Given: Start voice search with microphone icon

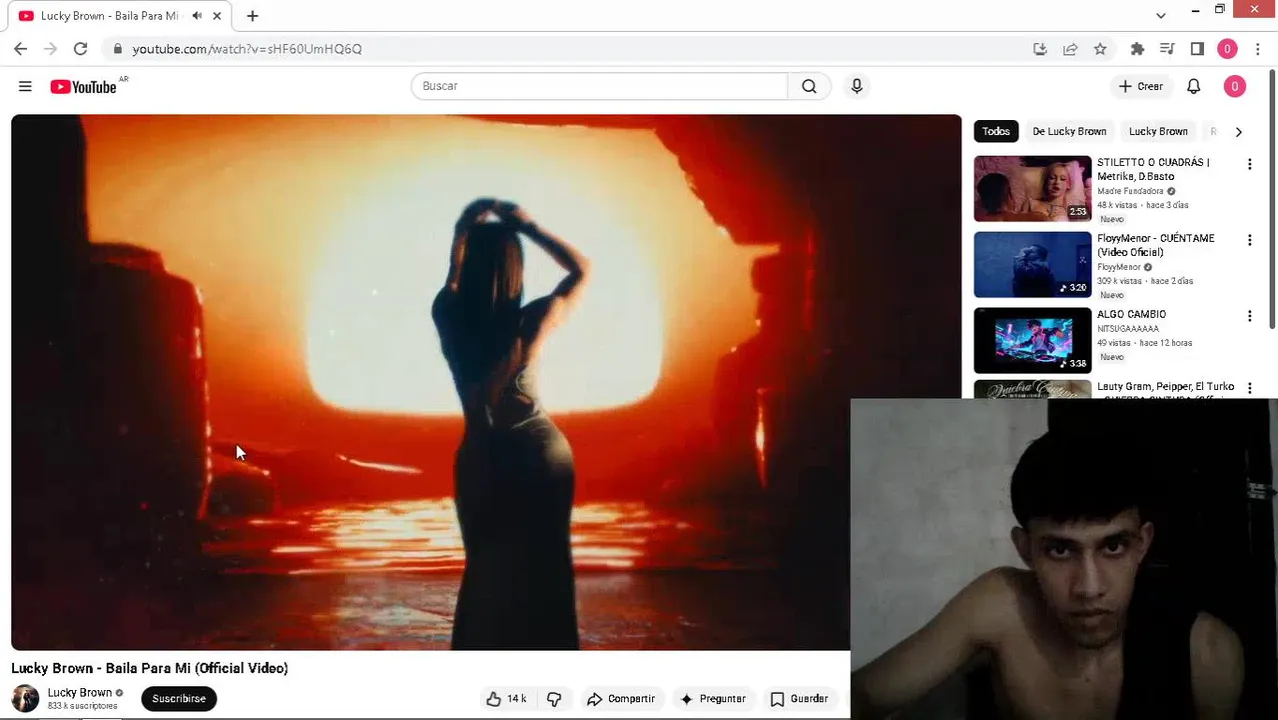Looking at the screenshot, I should [856, 86].
